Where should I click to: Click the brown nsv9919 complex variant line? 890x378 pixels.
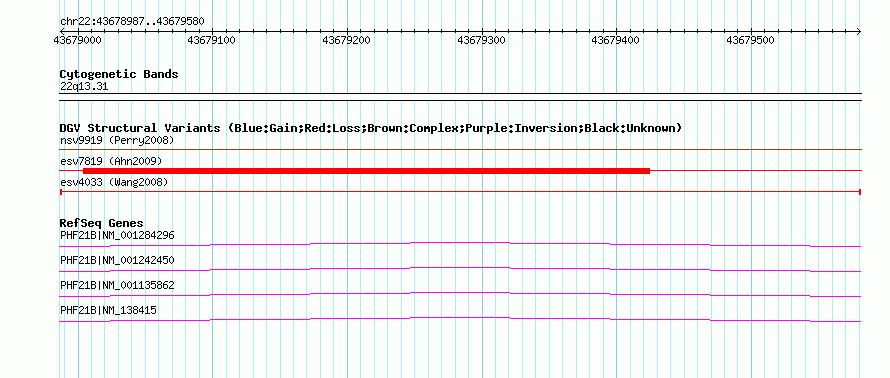(460, 149)
